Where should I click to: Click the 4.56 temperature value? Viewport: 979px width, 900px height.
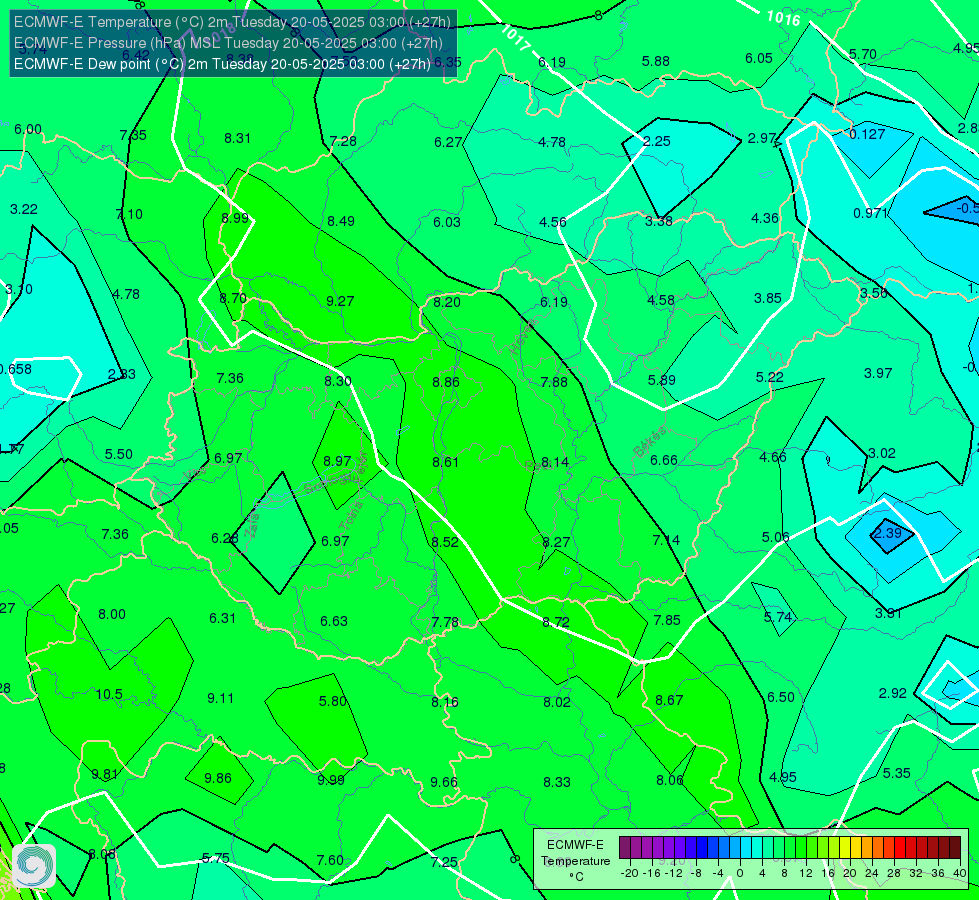click(553, 222)
